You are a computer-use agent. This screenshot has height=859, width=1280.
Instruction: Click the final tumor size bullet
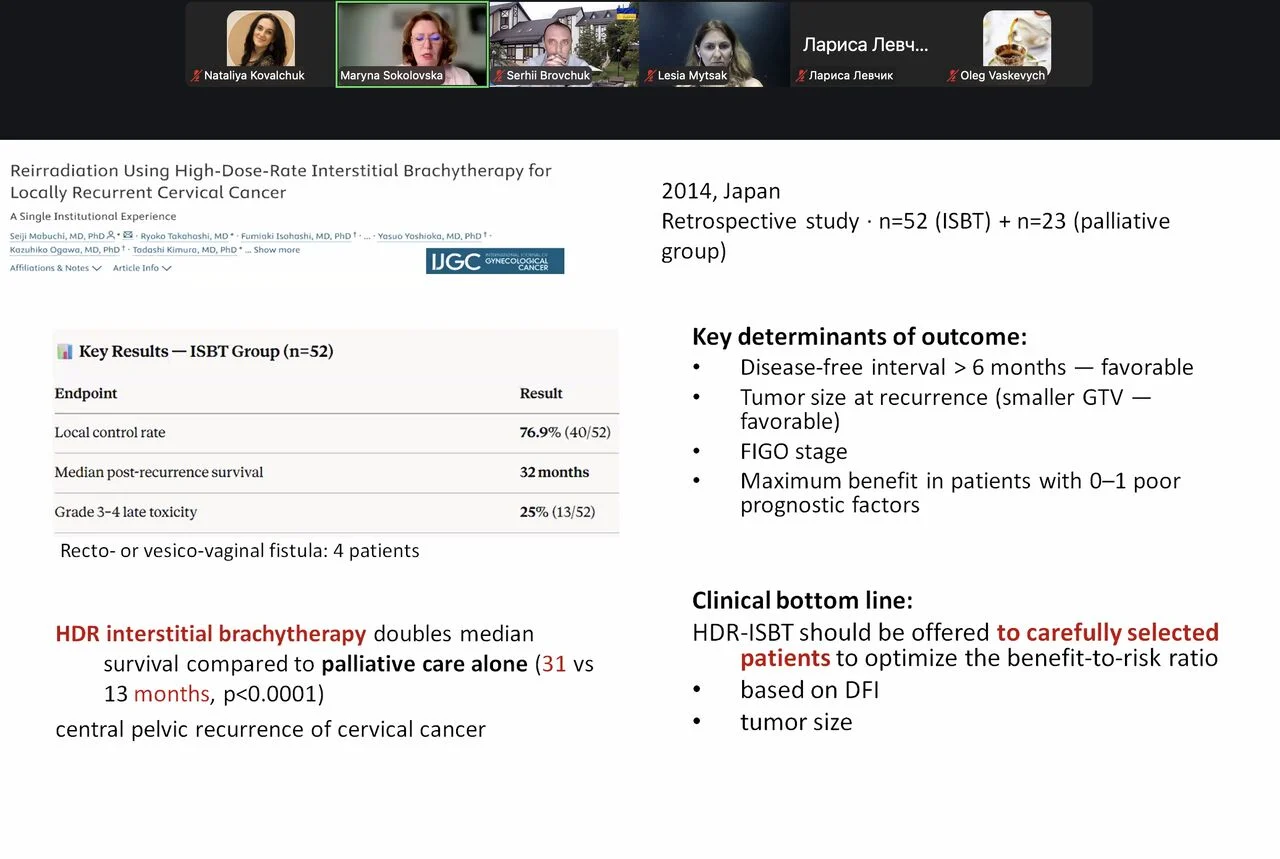(x=796, y=722)
